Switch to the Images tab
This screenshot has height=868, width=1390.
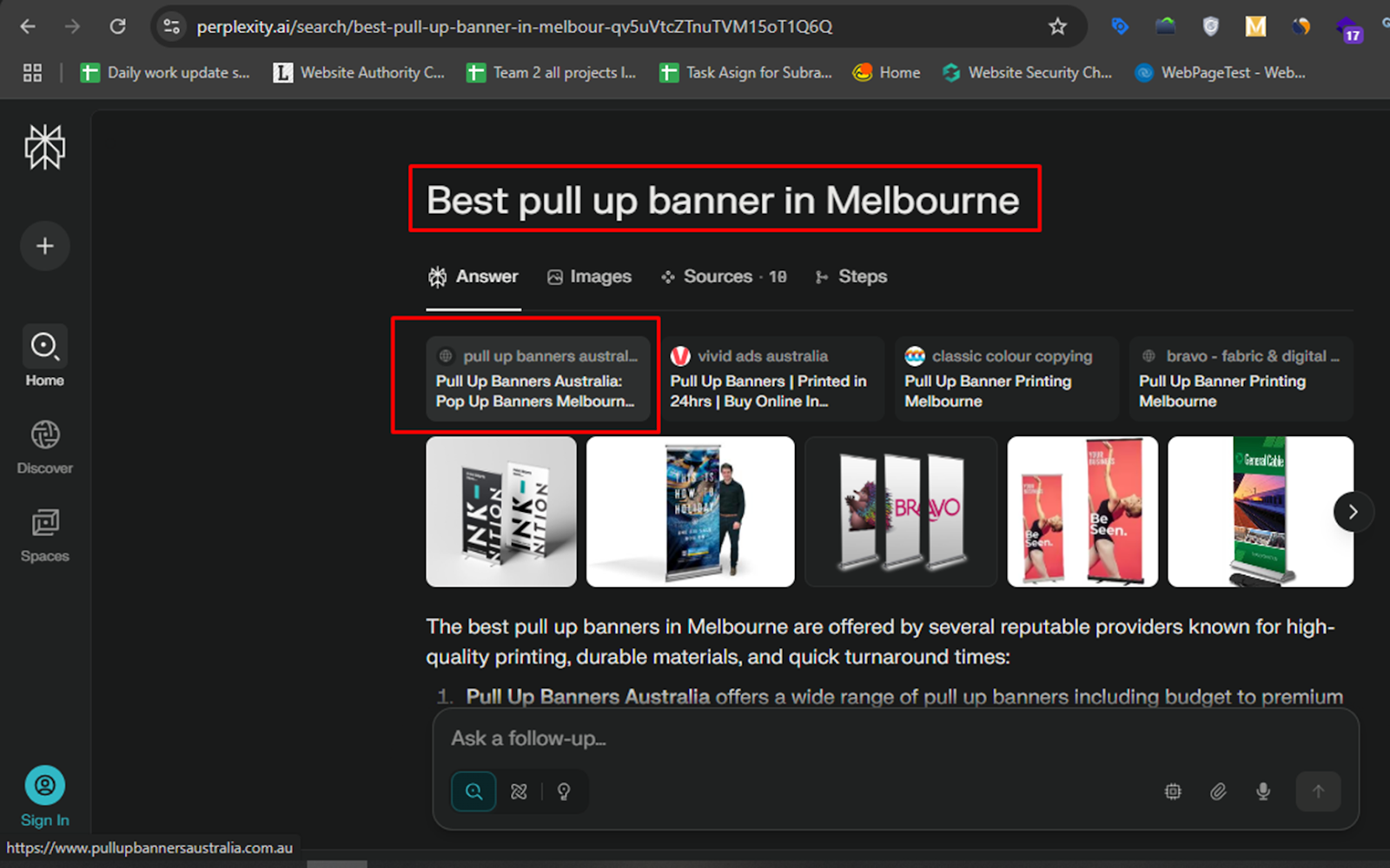pyautogui.click(x=589, y=277)
